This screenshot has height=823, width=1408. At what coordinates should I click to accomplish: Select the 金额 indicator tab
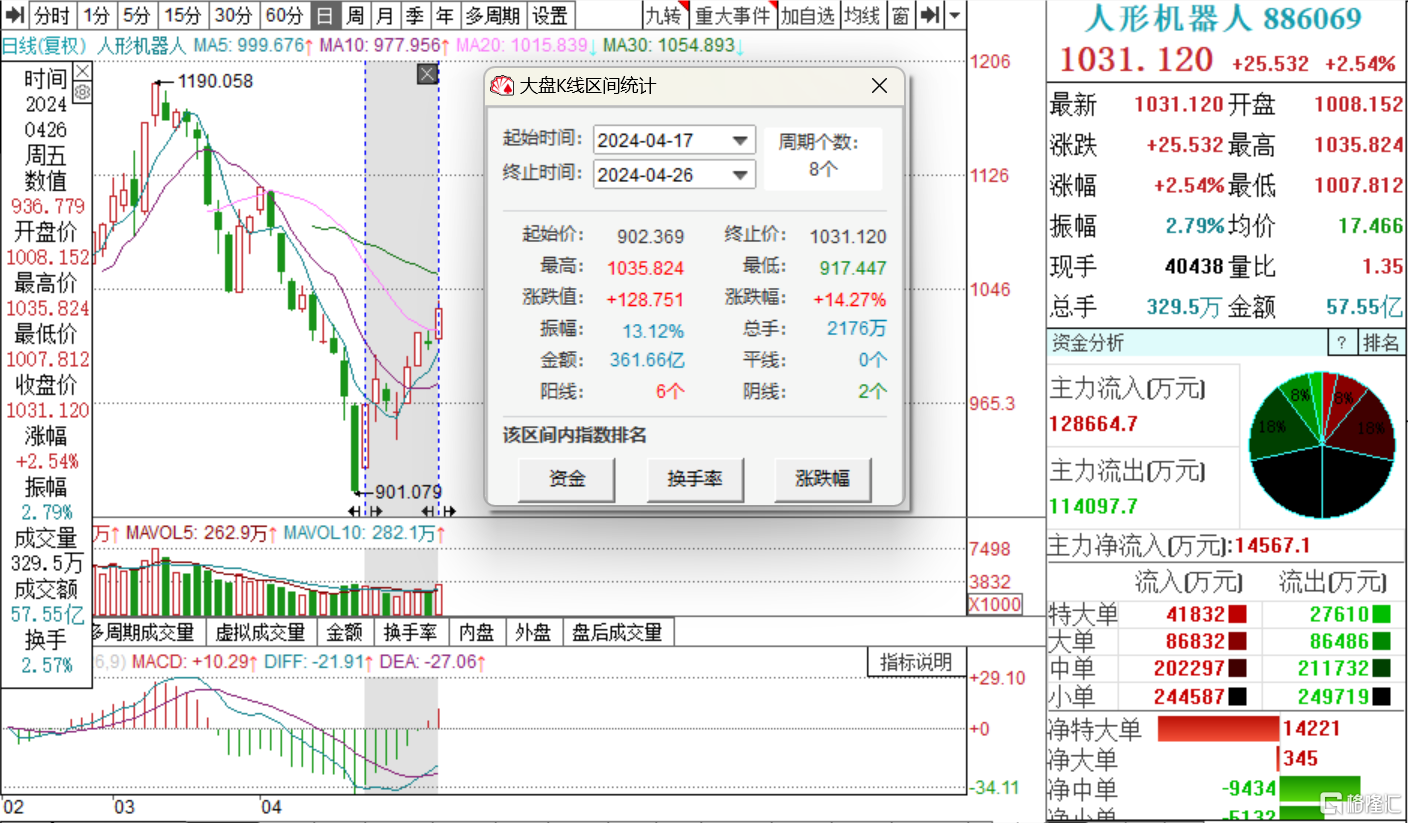tap(345, 632)
